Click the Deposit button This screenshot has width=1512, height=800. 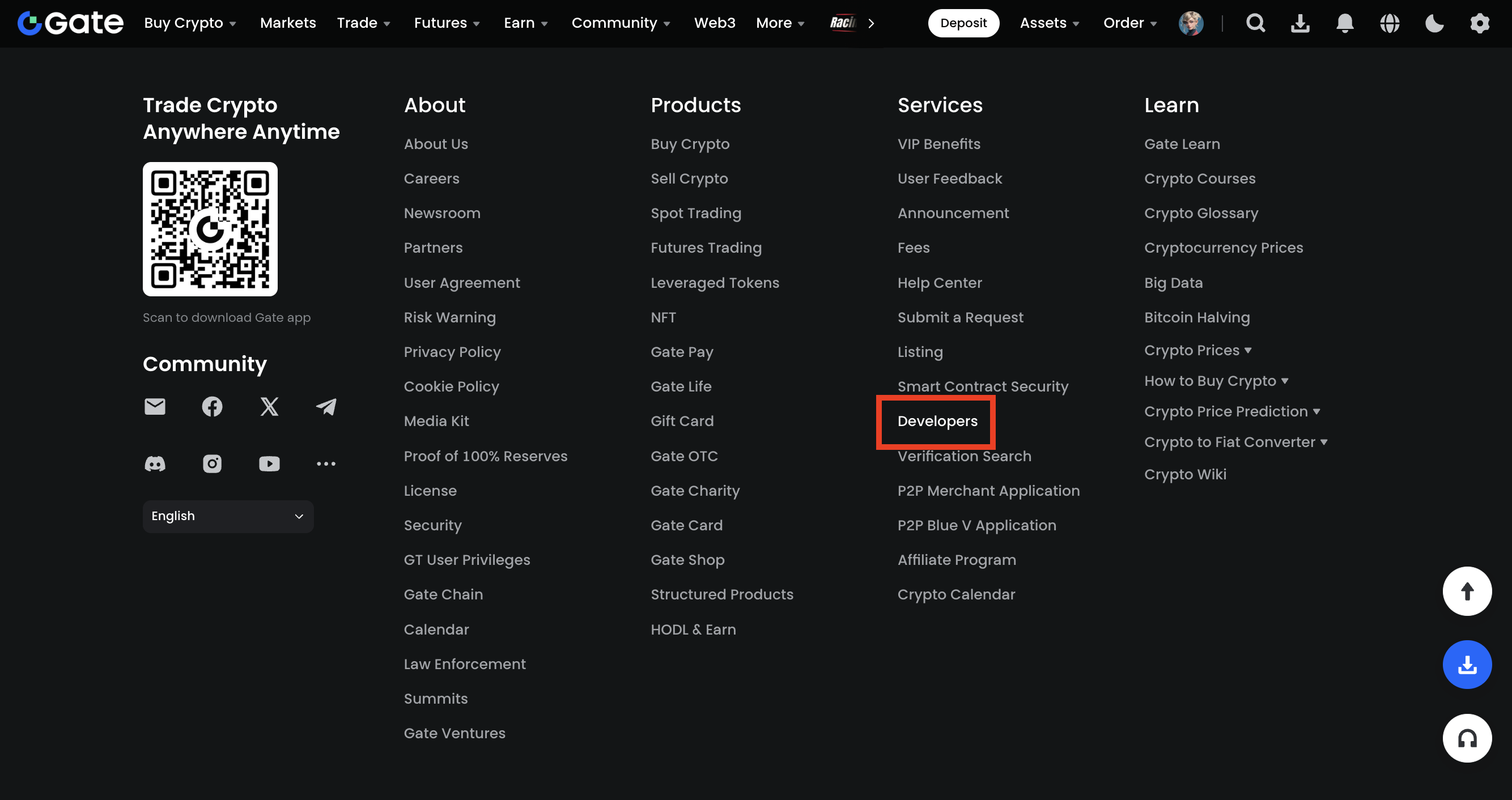click(x=963, y=23)
